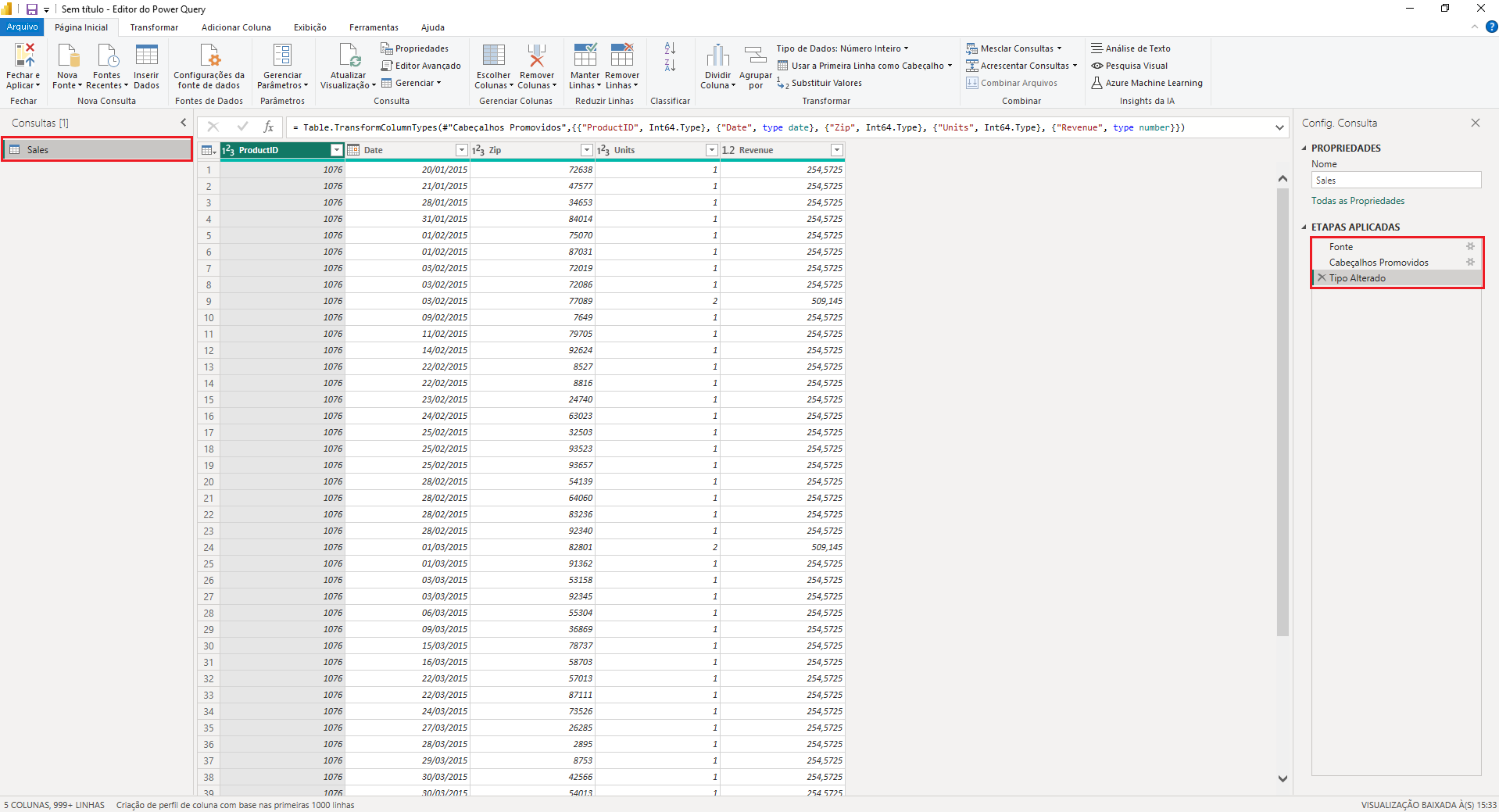Image resolution: width=1499 pixels, height=812 pixels.
Task: Open the Tipo de Dados dropdown
Action: 842,48
